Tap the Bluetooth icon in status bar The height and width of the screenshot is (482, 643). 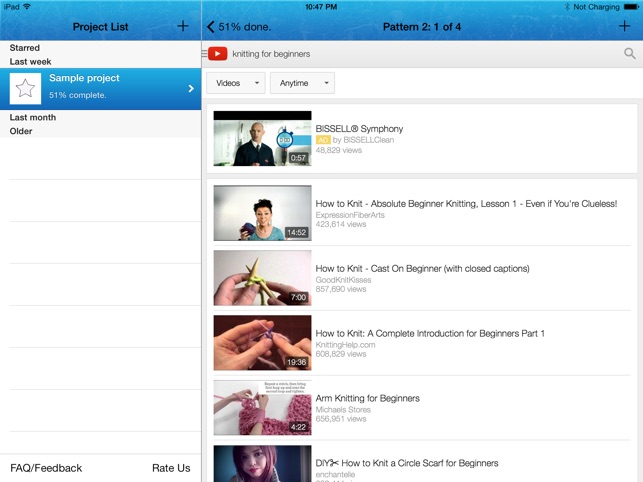coord(568,7)
